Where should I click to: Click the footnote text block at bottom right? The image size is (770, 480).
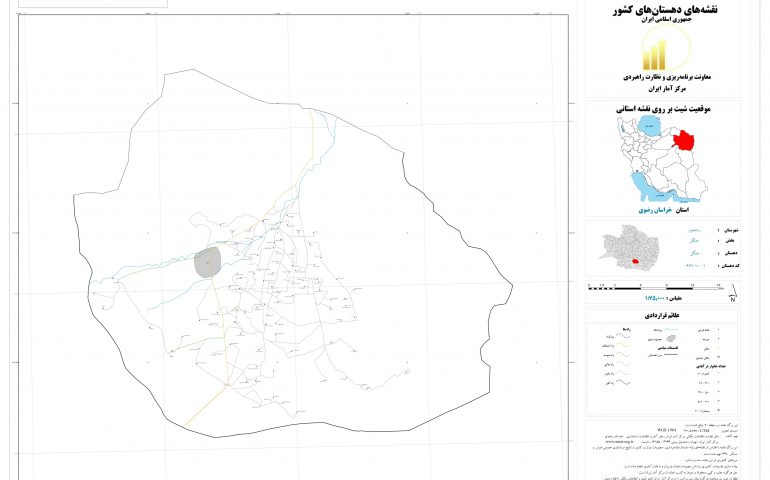[658, 445]
